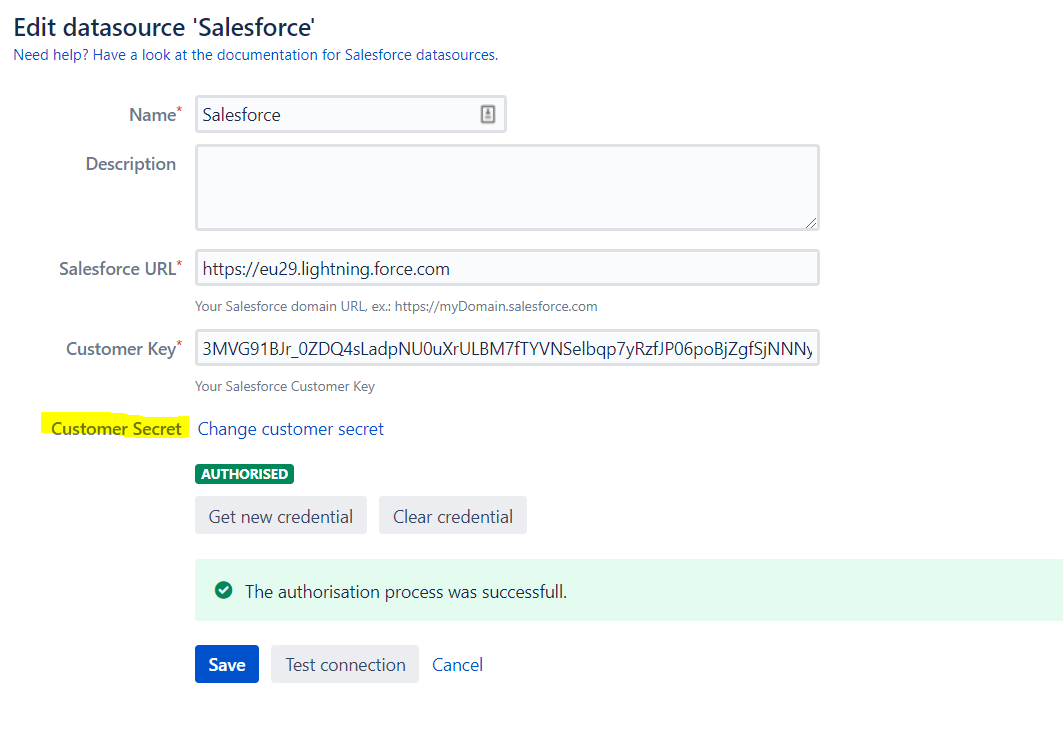Click the resize handle of Description textarea

(811, 222)
